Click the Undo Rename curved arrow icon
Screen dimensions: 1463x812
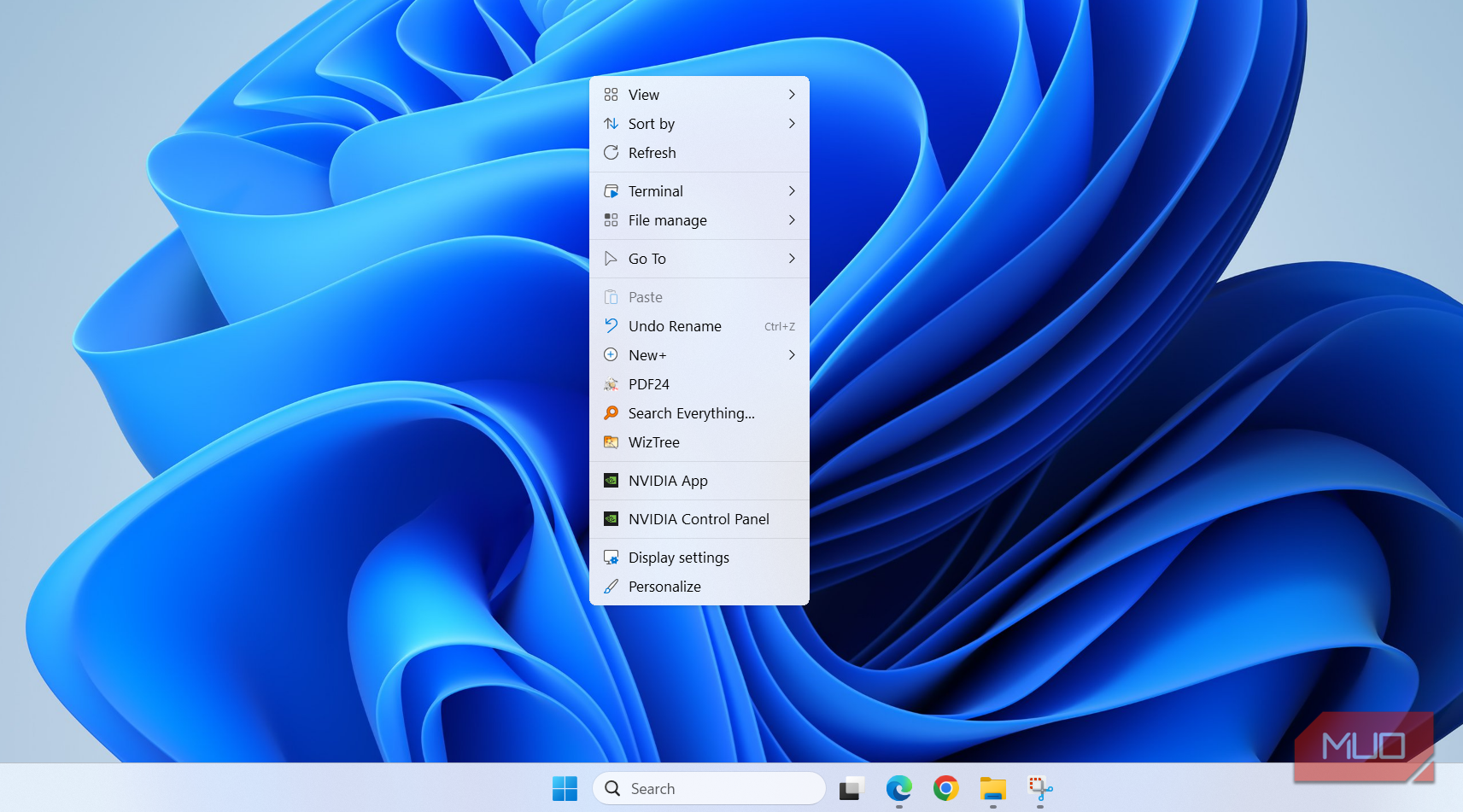pos(611,326)
